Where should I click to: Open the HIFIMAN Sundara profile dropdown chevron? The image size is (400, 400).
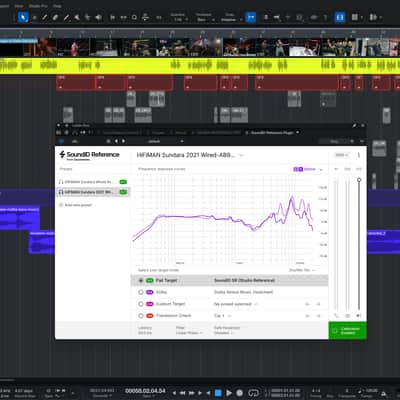(x=241, y=155)
